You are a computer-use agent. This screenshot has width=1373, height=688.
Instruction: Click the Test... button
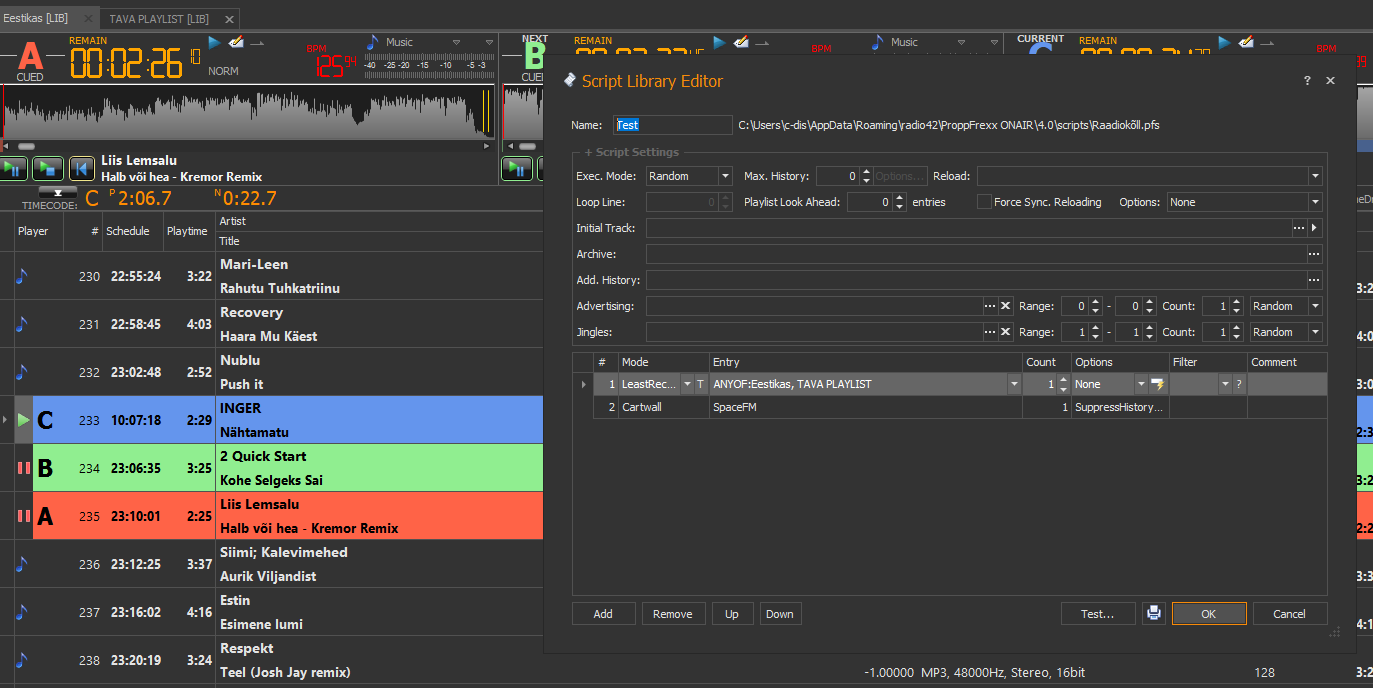coord(1097,614)
